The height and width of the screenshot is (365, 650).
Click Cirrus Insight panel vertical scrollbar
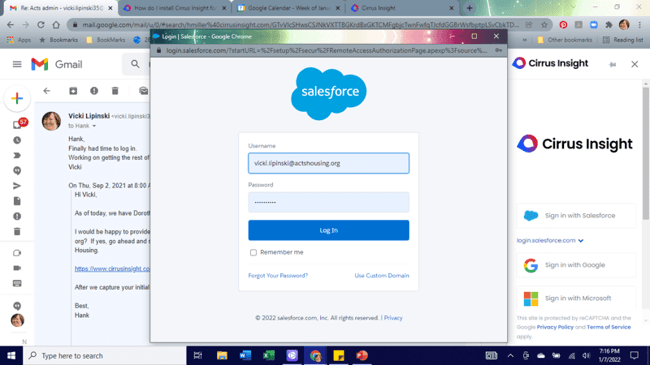point(646,153)
